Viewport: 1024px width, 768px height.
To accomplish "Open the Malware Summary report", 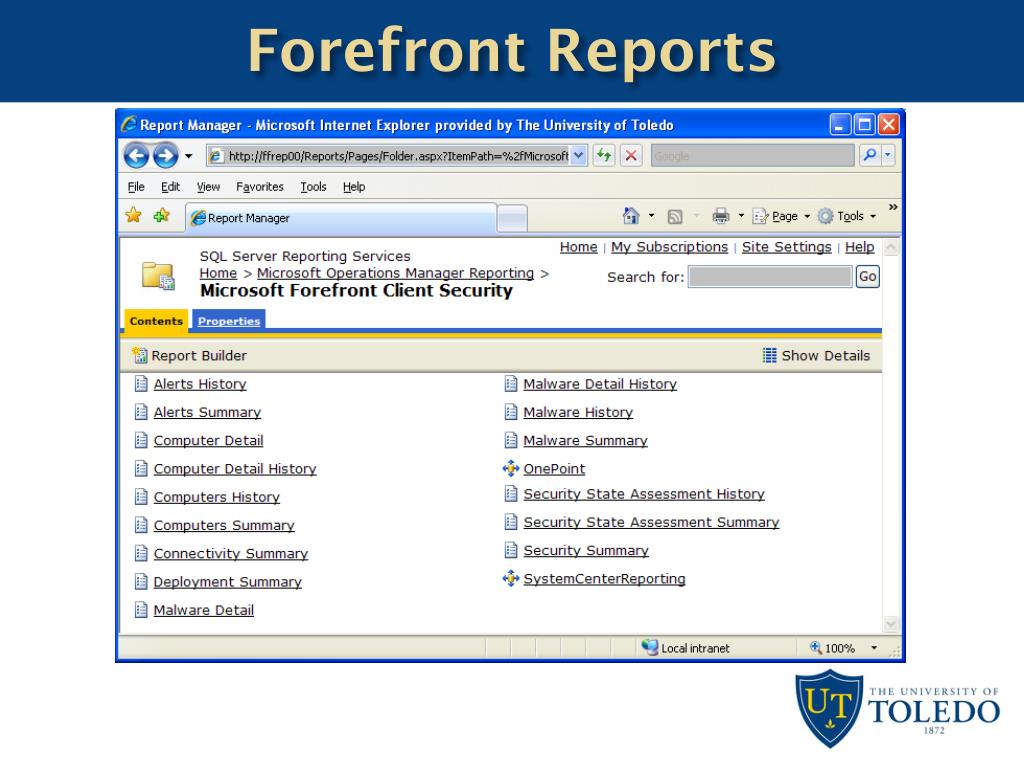I will click(x=585, y=440).
